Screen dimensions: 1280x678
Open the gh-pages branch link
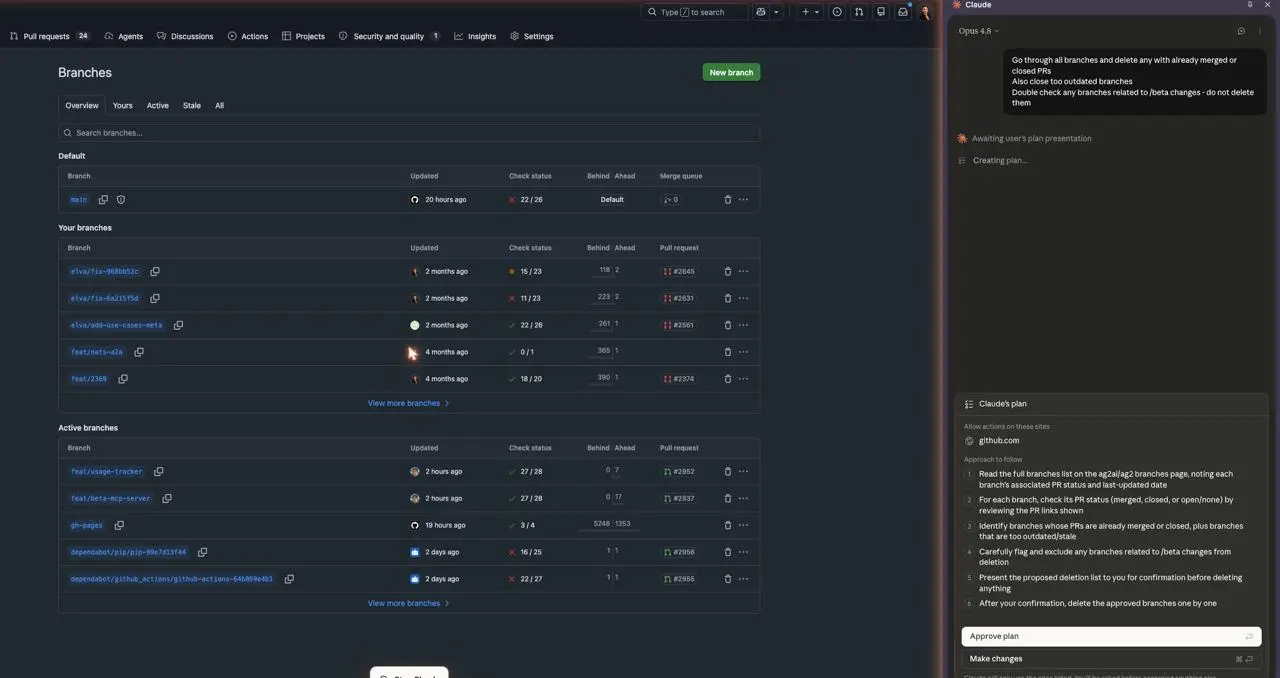tap(86, 525)
